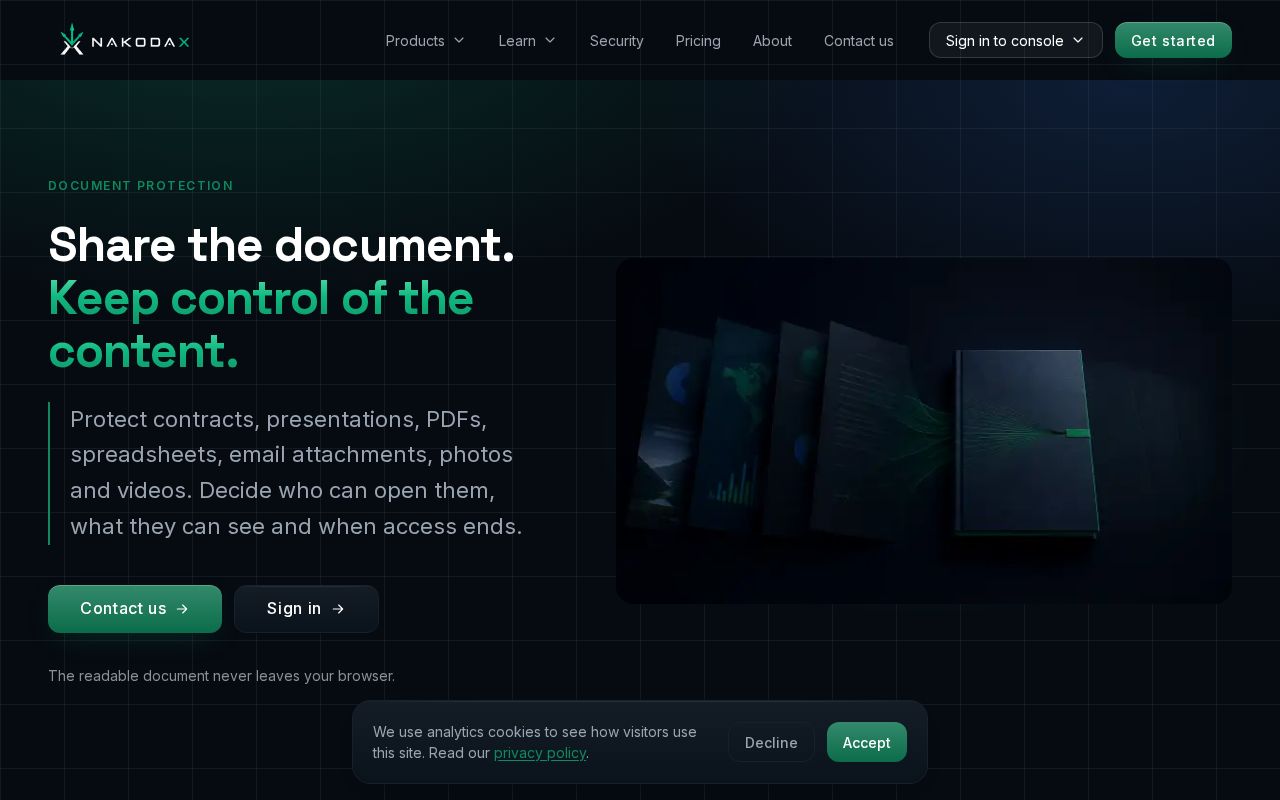Accept analytics cookies

(867, 742)
